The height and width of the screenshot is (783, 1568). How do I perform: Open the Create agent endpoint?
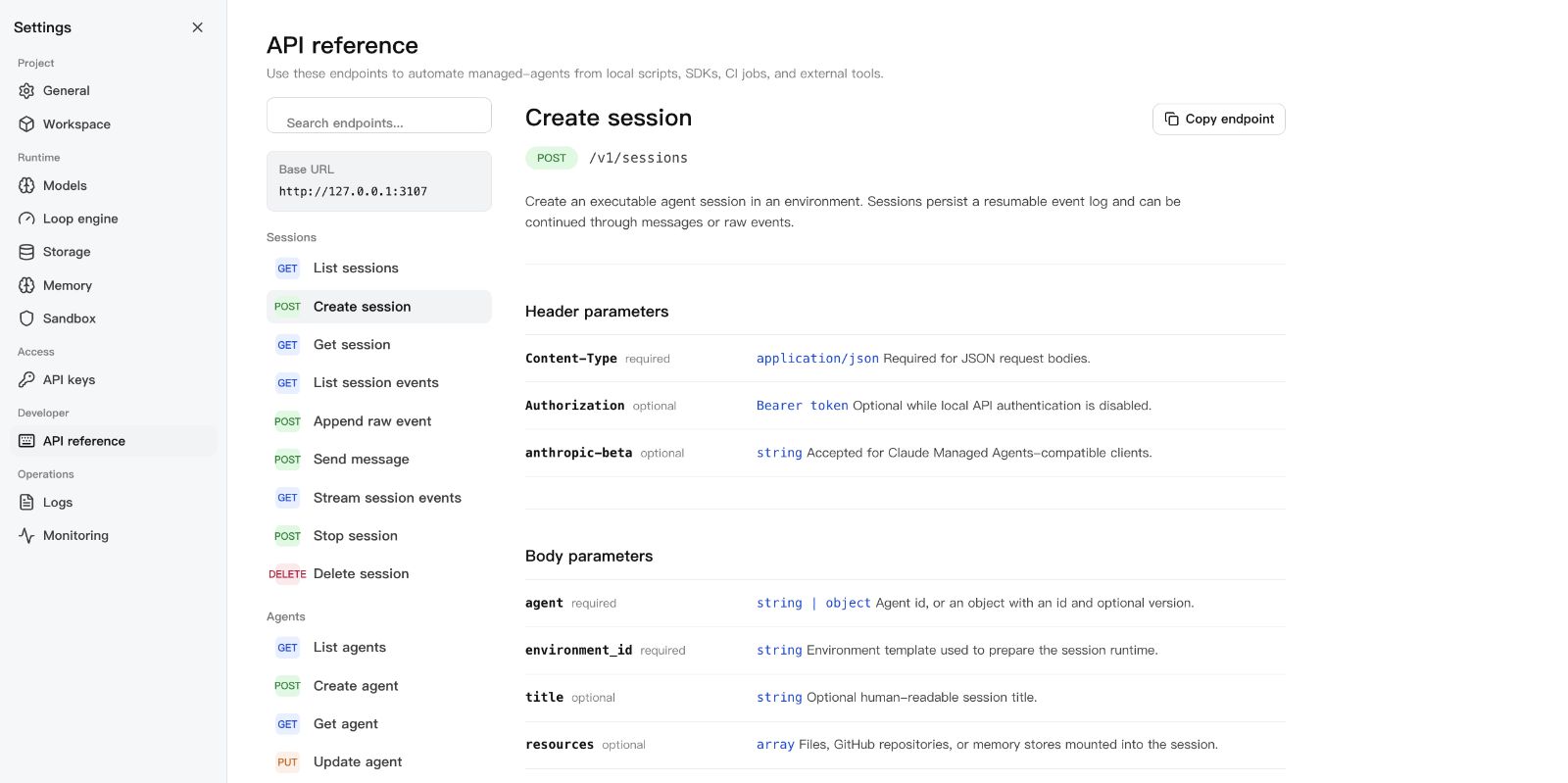(x=379, y=686)
